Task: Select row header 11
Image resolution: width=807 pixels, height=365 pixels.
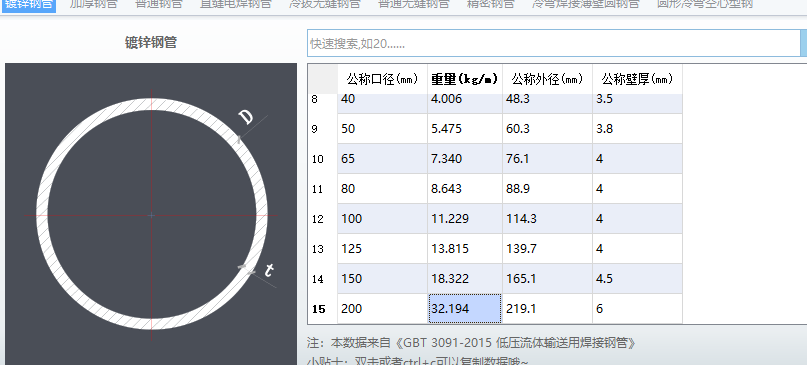Action: coord(323,189)
